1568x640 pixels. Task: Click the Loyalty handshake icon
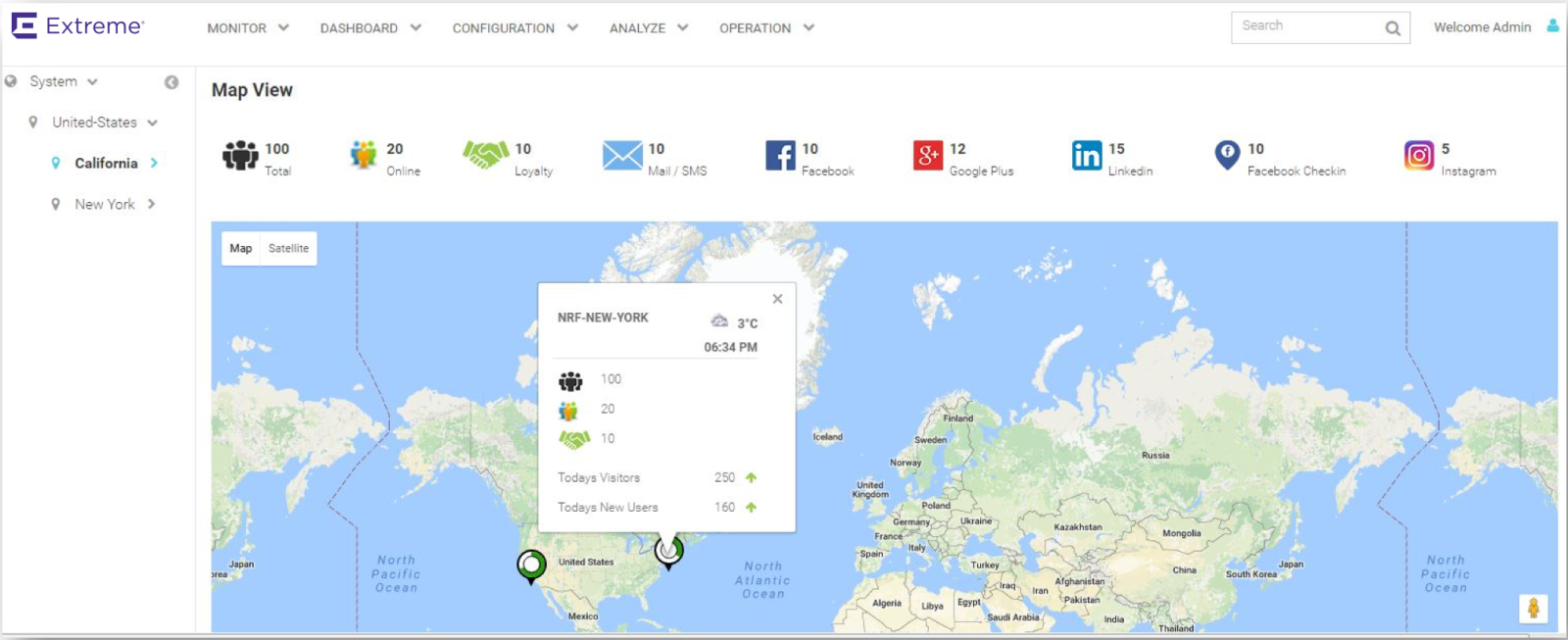[485, 155]
